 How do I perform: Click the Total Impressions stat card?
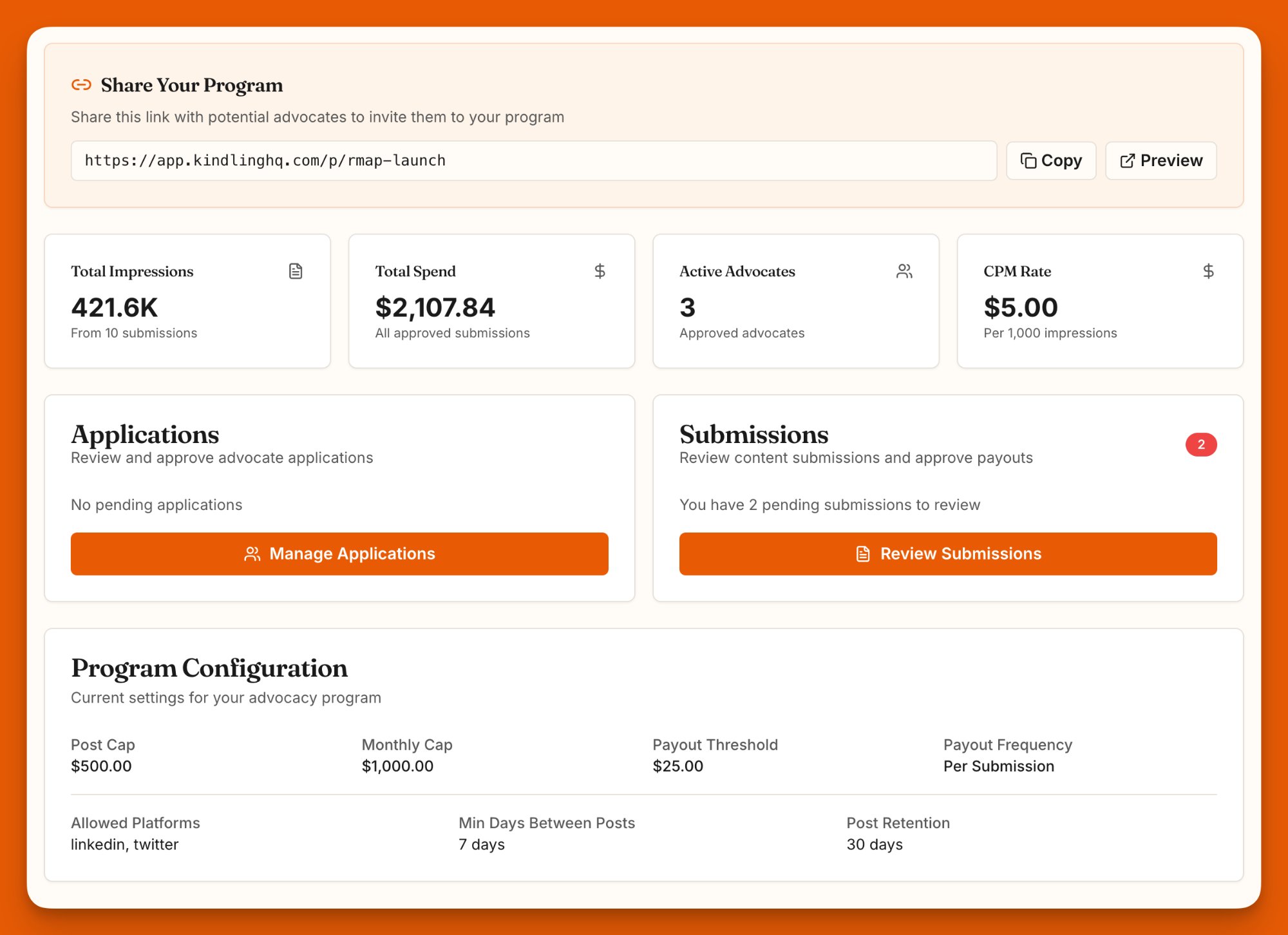187,301
